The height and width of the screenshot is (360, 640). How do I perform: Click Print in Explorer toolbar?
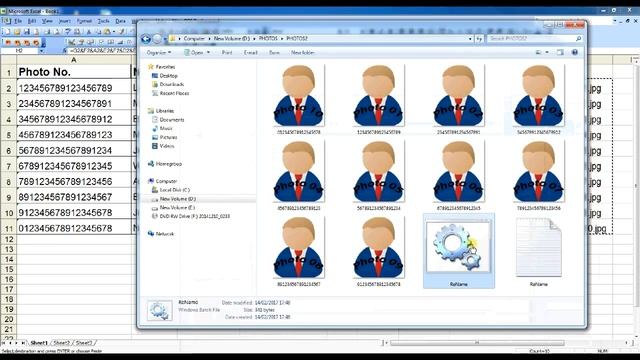click(x=227, y=53)
